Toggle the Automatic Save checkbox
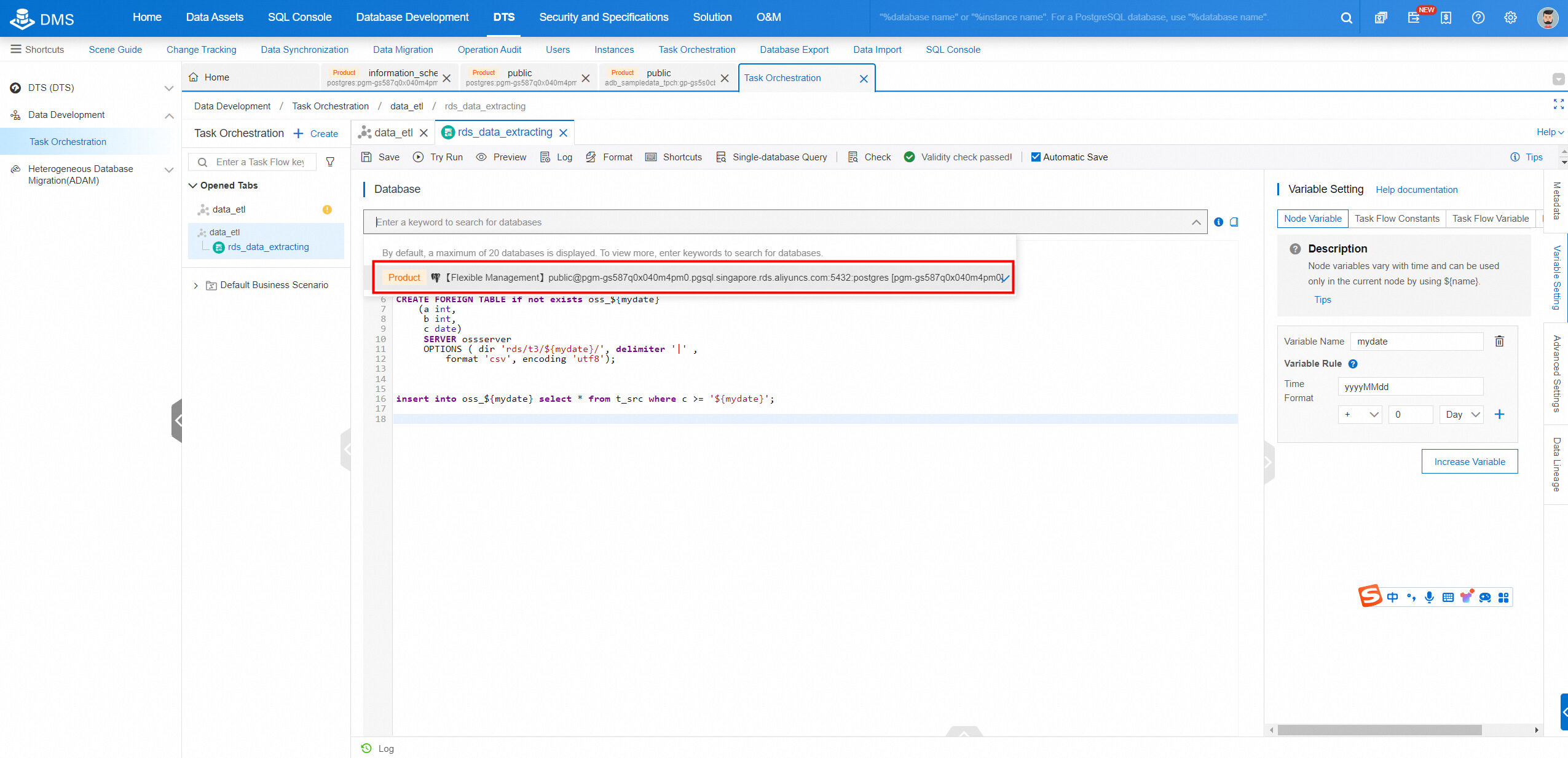Viewport: 1568px width, 758px height. click(x=1036, y=157)
